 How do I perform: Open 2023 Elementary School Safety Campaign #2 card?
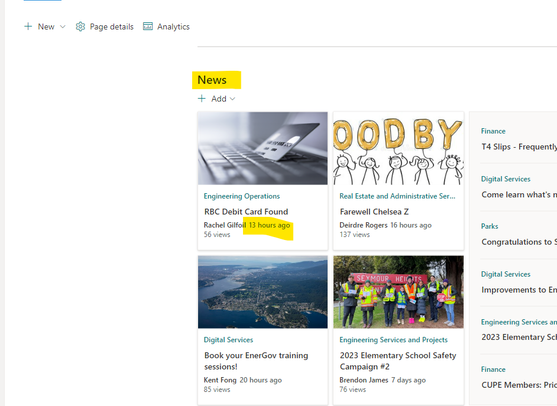[398, 361]
